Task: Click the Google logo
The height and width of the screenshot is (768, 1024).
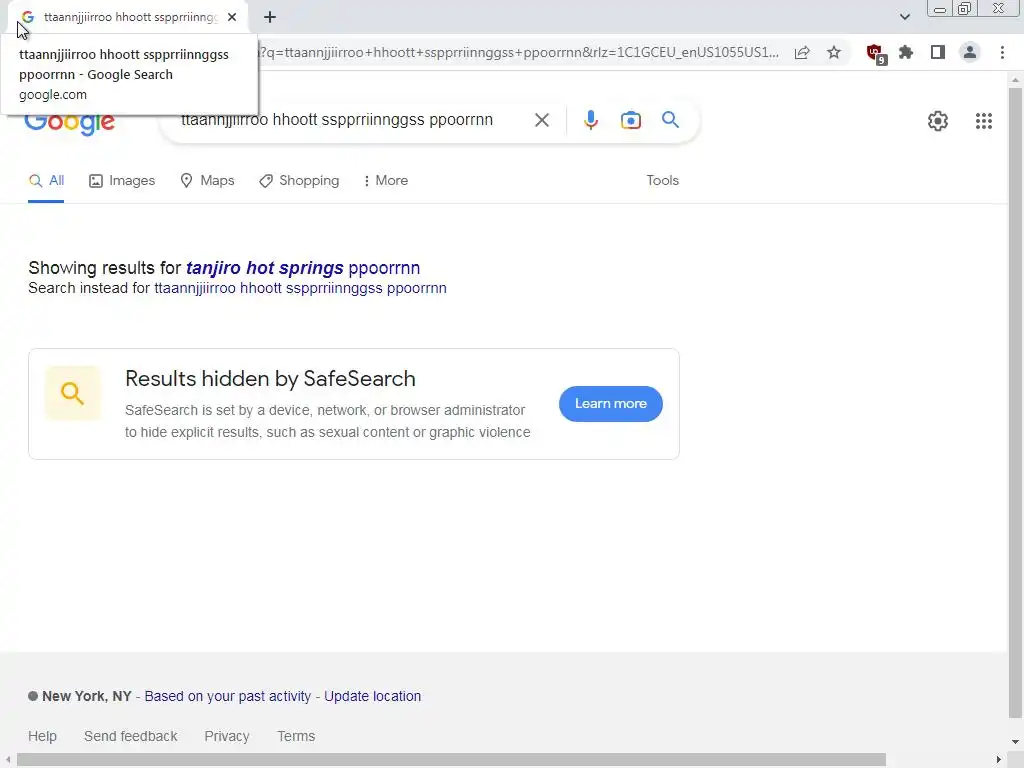Action: [70, 124]
